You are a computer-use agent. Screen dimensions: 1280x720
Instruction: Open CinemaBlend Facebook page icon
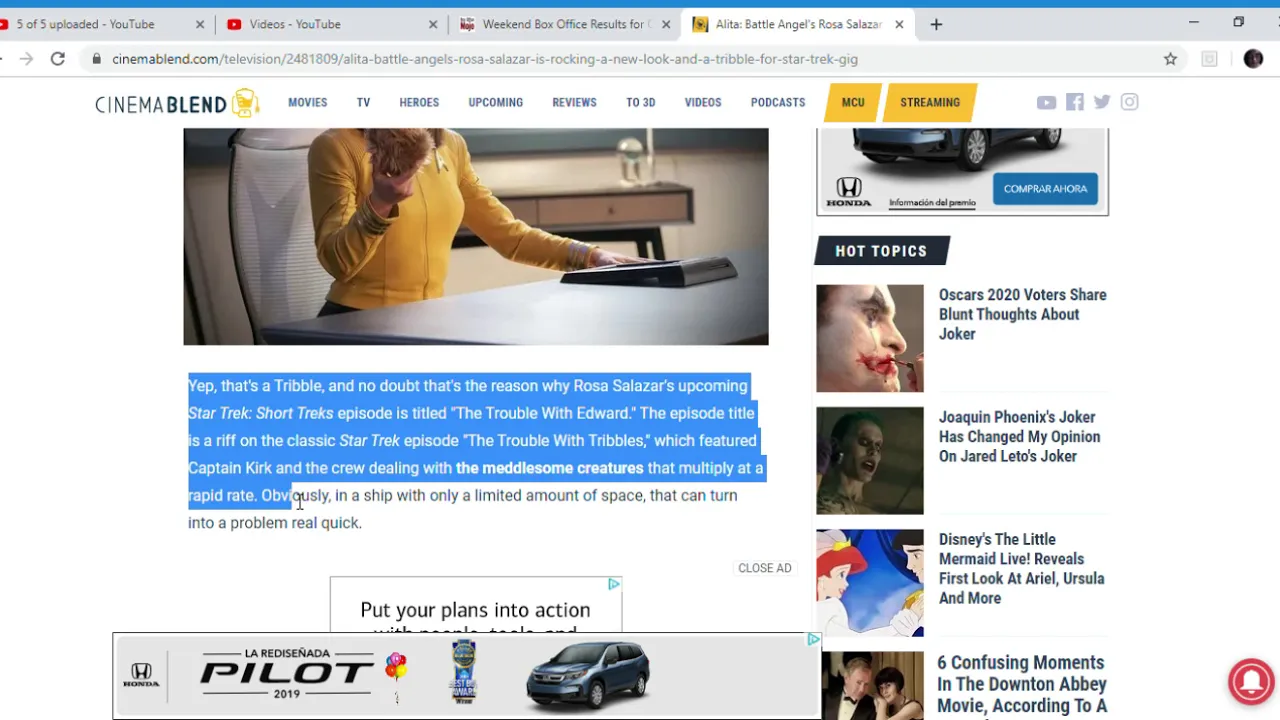tap(1075, 102)
